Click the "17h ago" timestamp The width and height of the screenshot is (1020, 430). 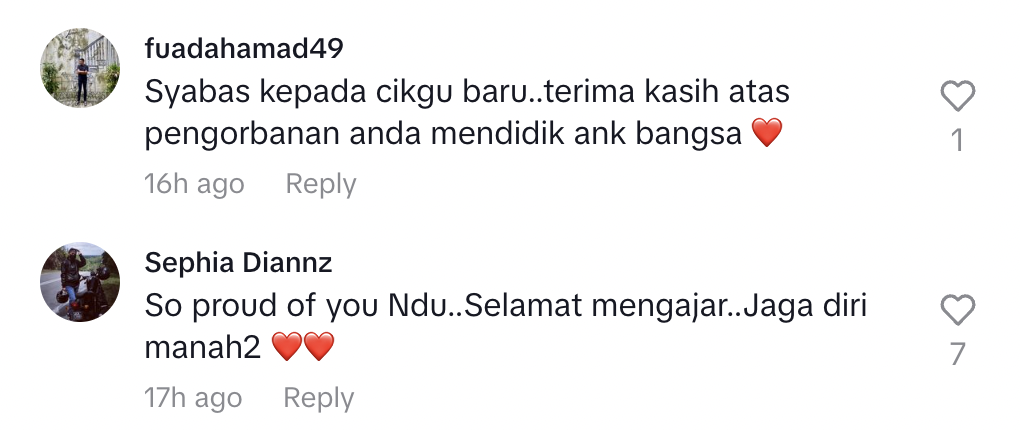(x=193, y=398)
